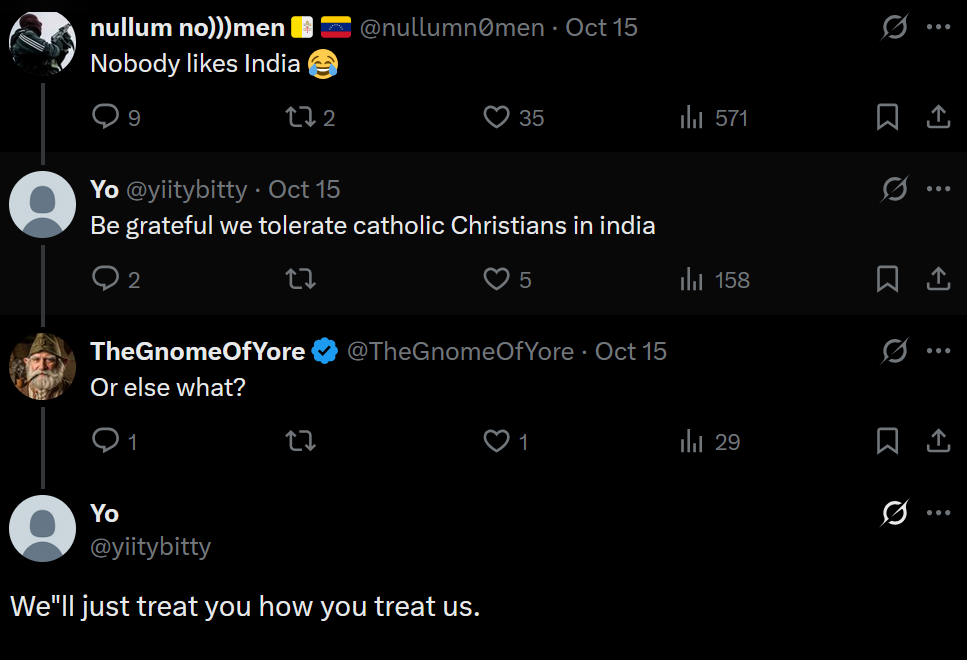Like the post with 5 likes

coord(497,280)
